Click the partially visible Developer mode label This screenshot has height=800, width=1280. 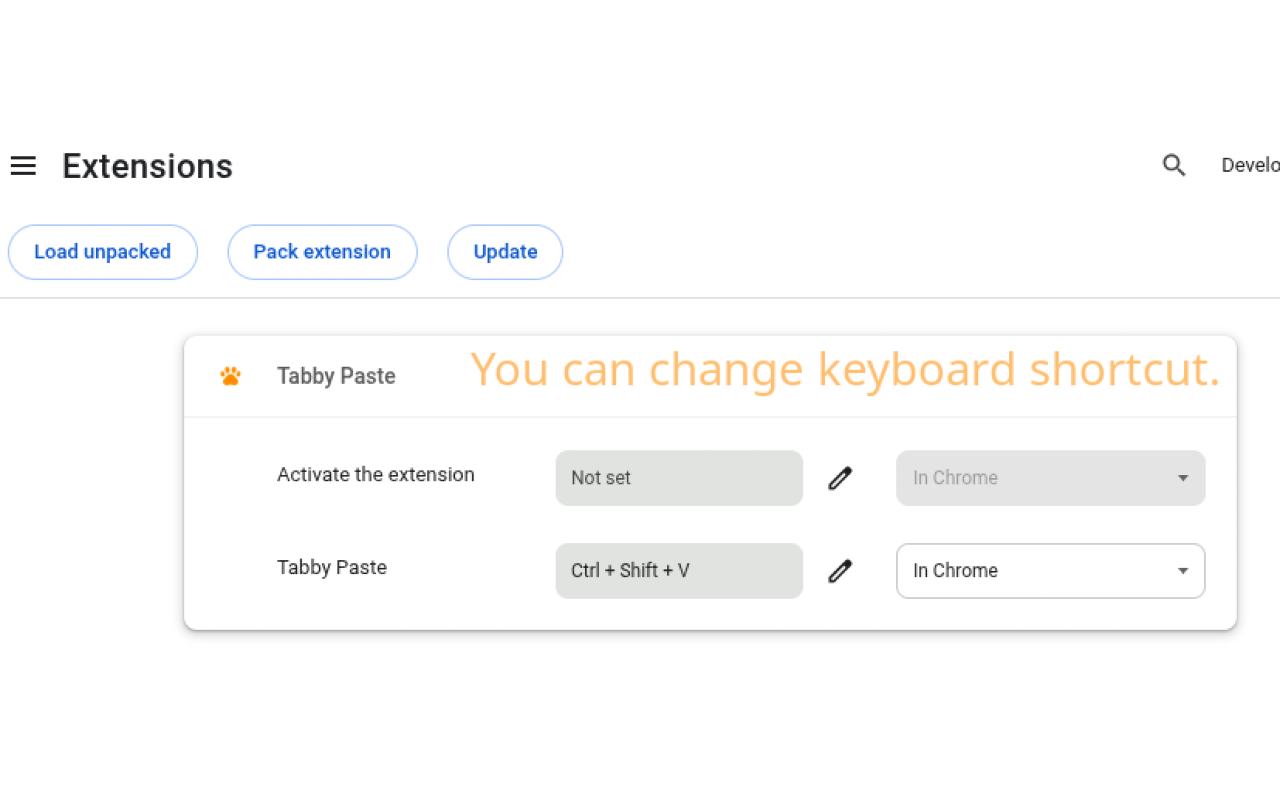[1250, 166]
